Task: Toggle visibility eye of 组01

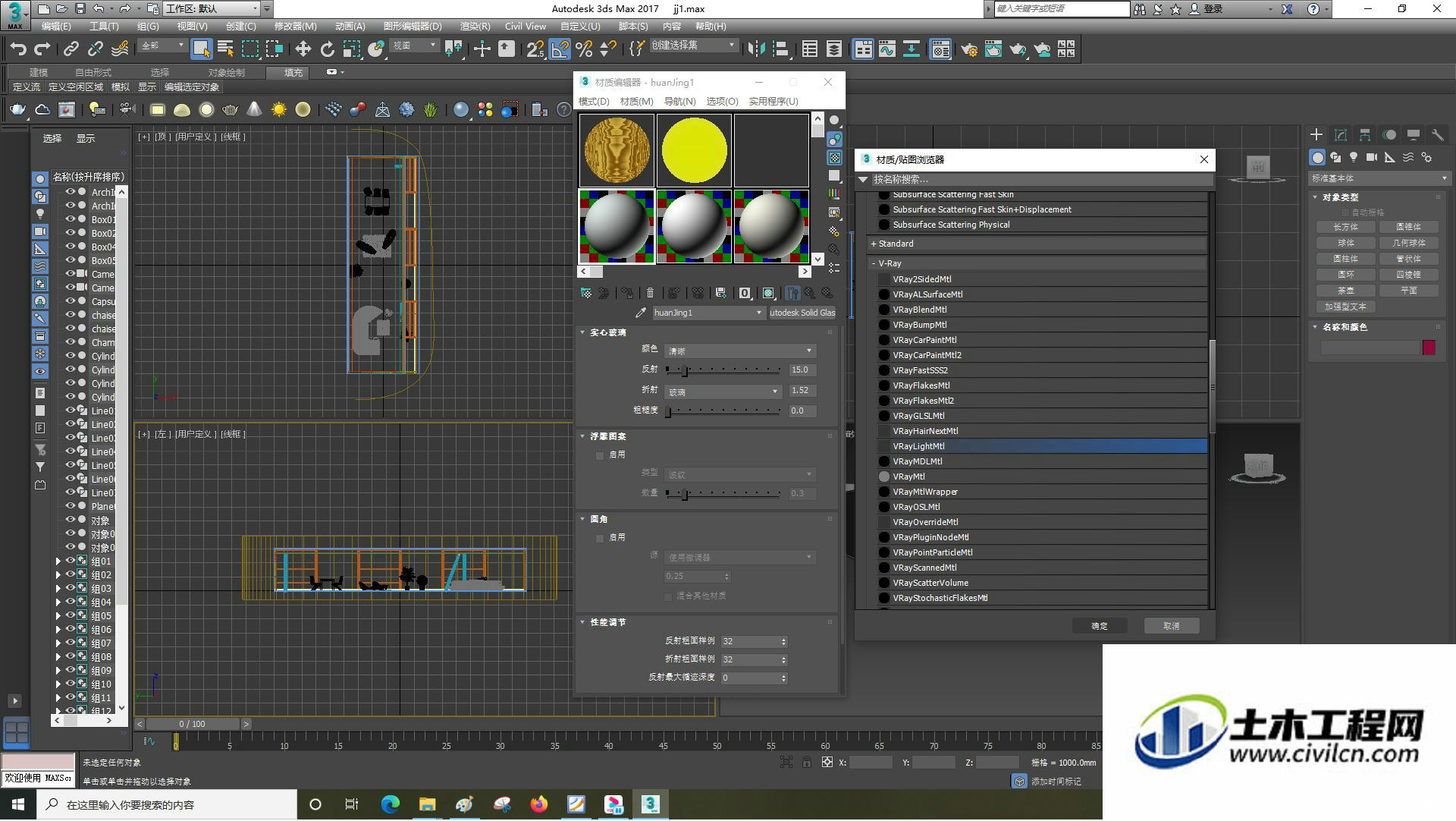Action: pyautogui.click(x=70, y=561)
